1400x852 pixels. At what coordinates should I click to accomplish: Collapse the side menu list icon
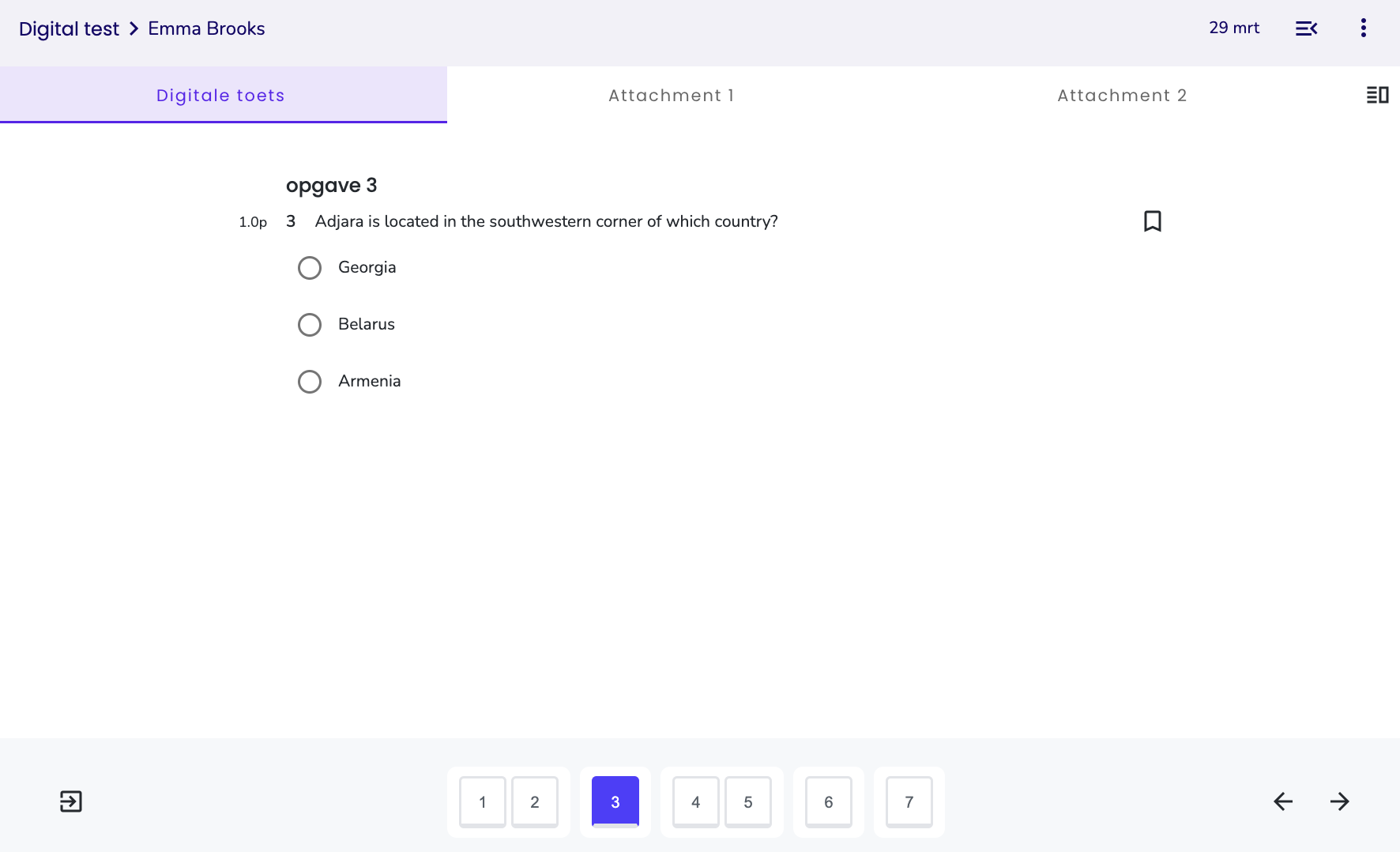(x=1307, y=28)
